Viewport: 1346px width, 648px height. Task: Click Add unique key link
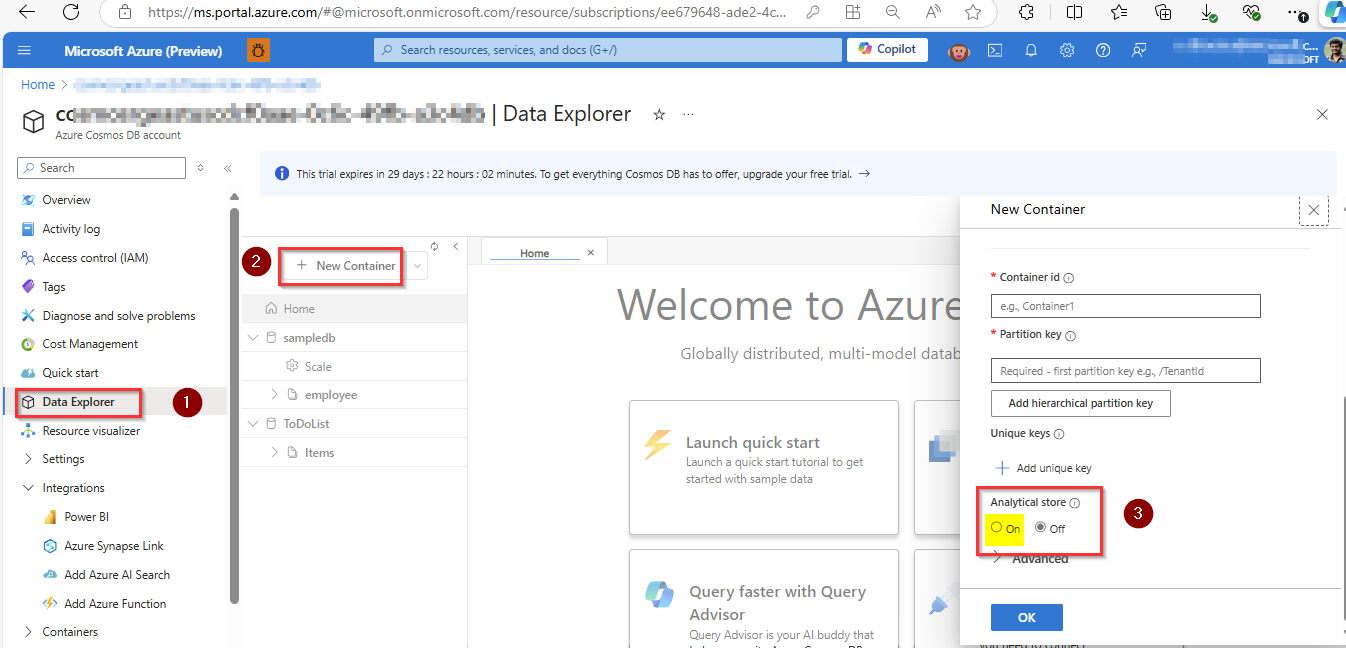point(1043,467)
